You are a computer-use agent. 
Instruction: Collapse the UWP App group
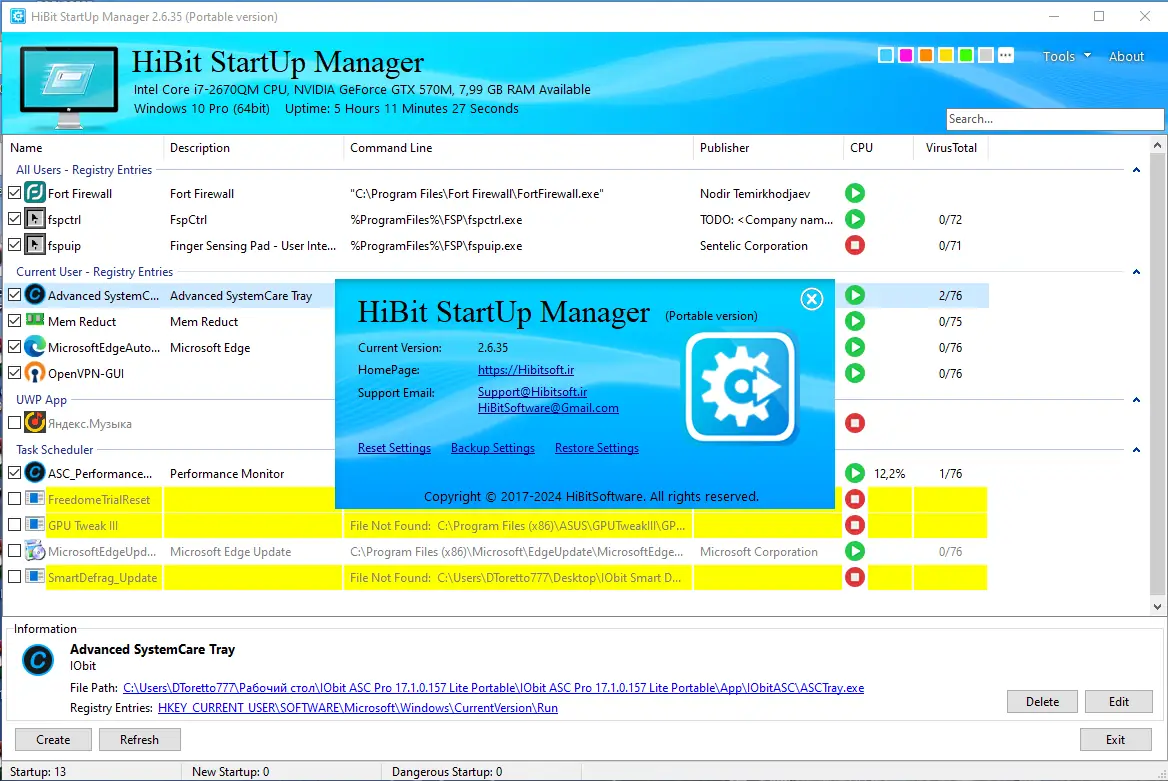tap(1136, 399)
